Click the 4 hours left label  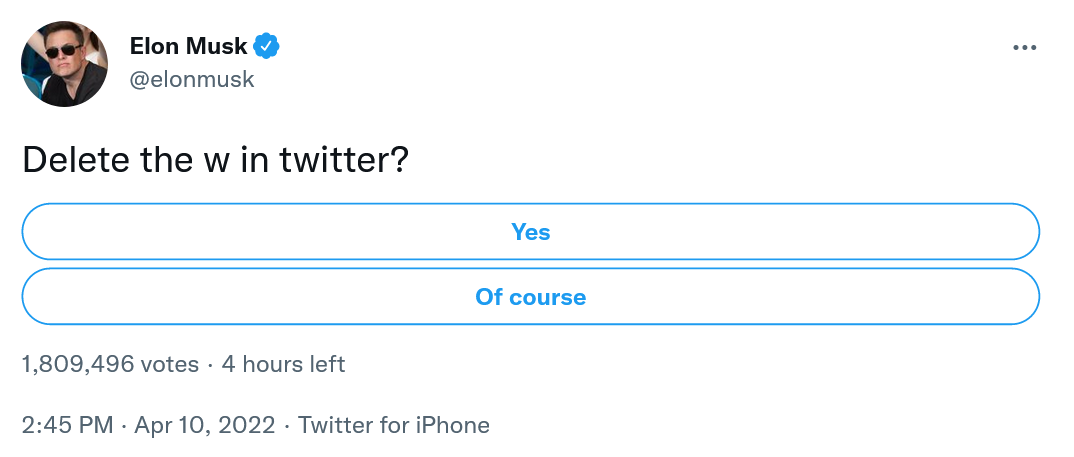click(283, 364)
